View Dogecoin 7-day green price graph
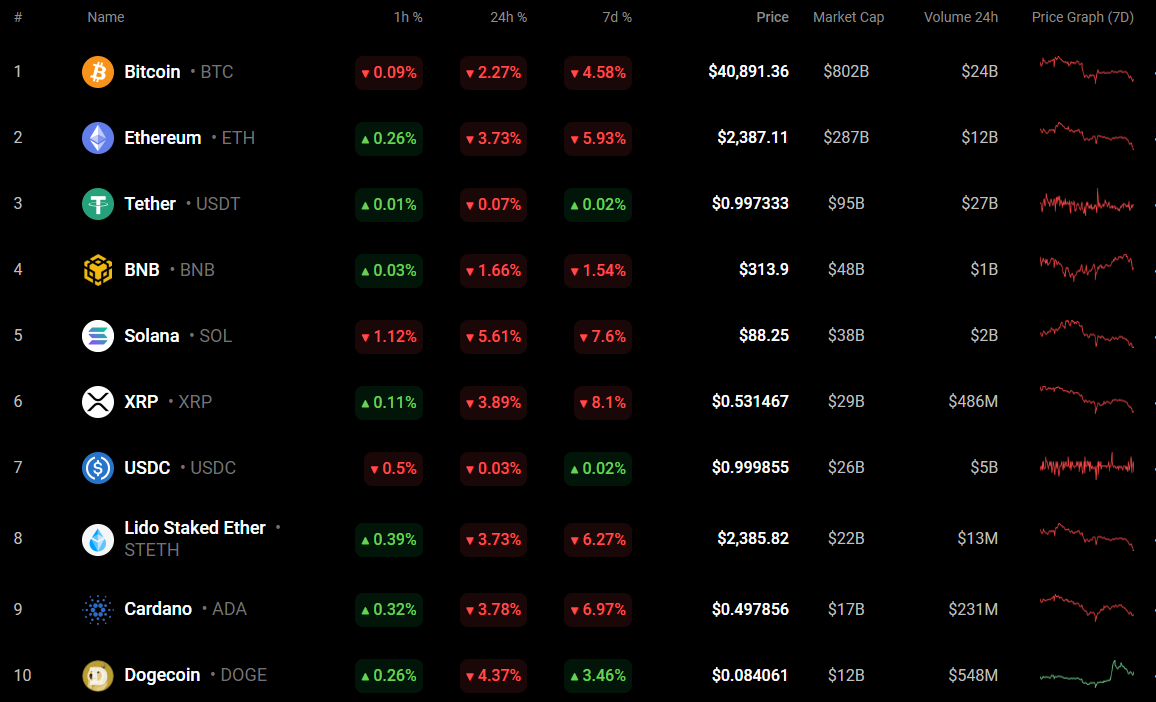This screenshot has width=1156, height=702. (x=1086, y=673)
